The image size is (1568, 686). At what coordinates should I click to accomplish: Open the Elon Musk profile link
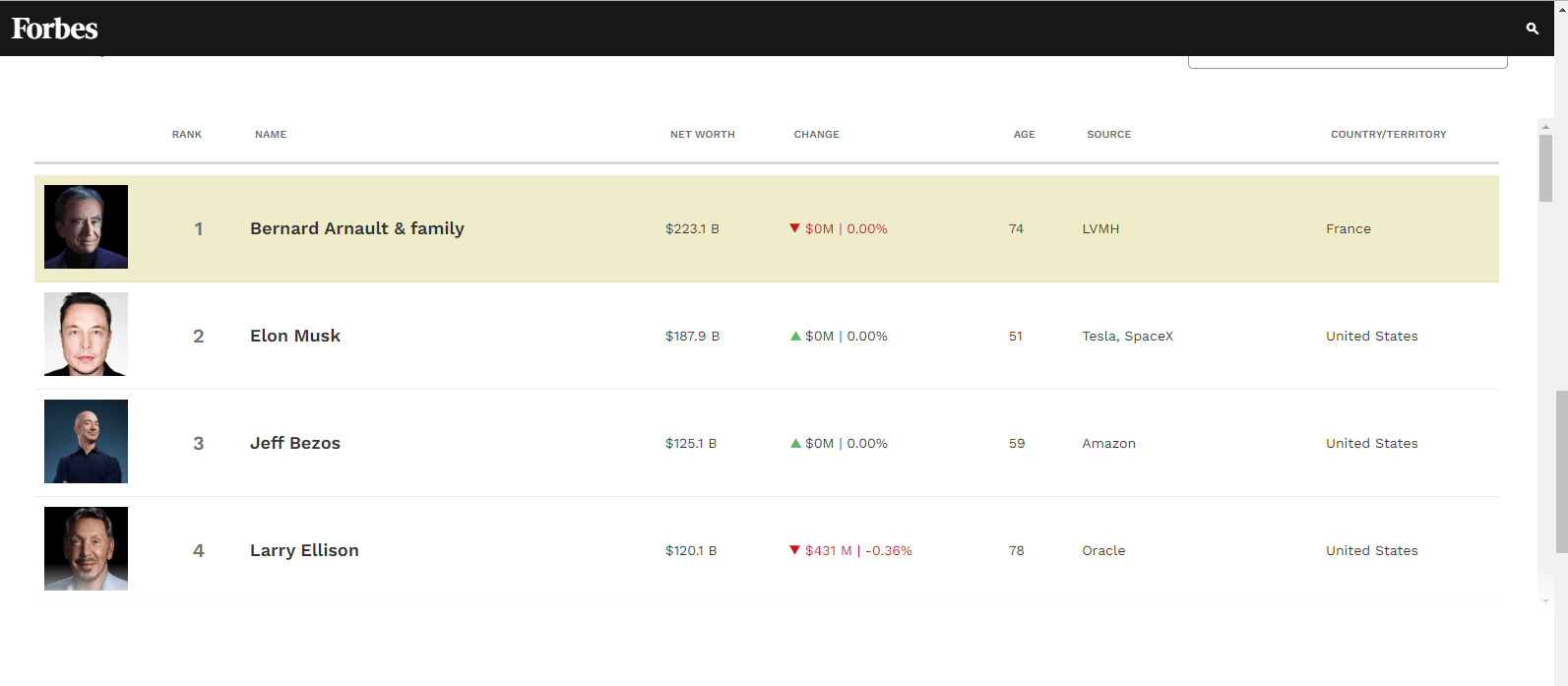[295, 336]
